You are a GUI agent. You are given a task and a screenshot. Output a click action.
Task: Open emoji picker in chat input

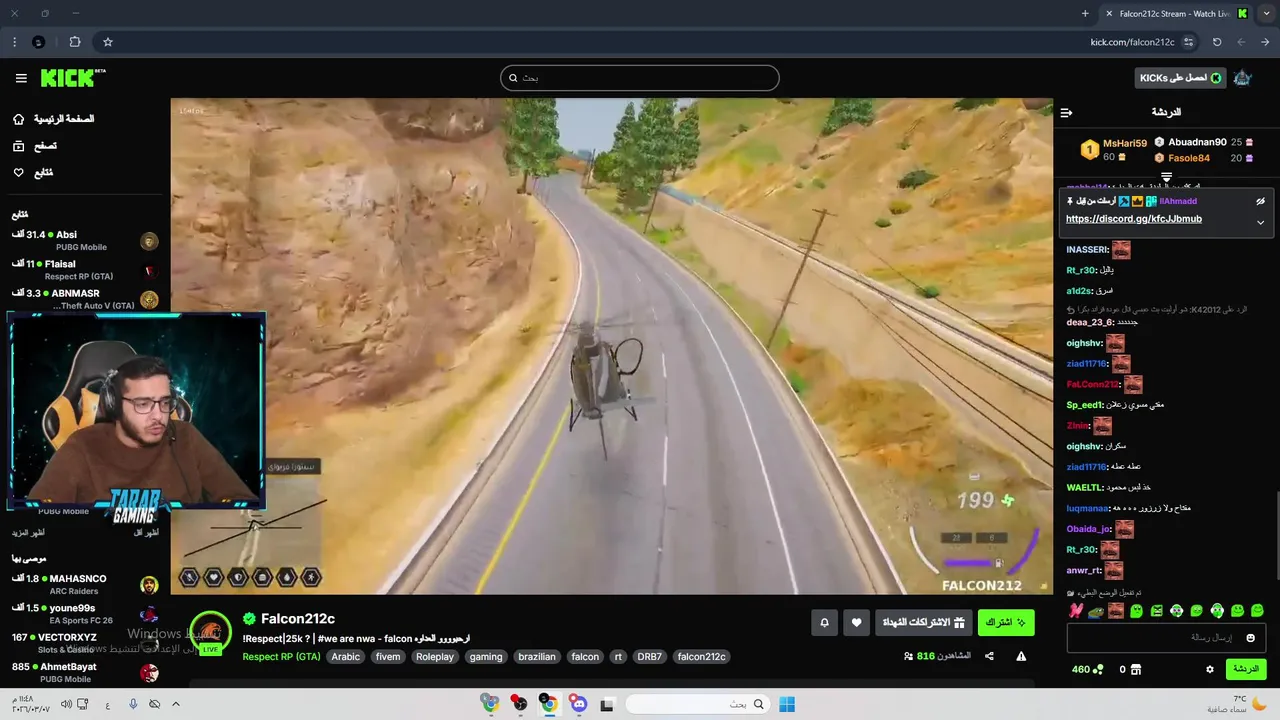[x=1250, y=638]
